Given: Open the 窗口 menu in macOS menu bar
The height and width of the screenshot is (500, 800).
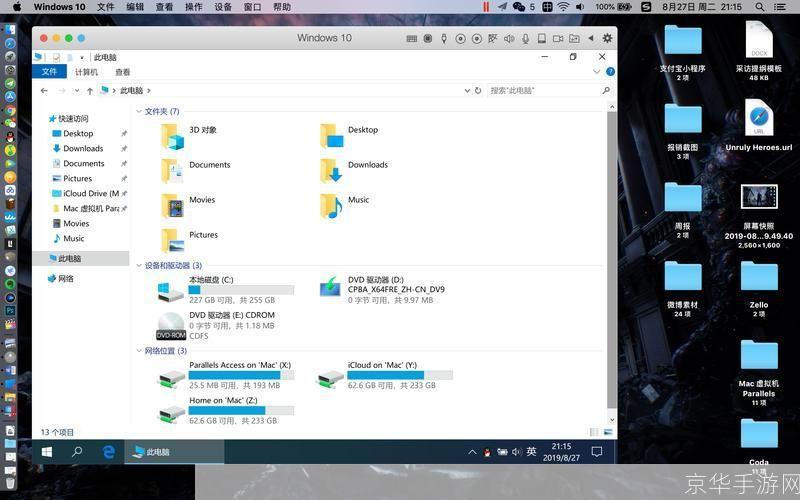Looking at the screenshot, I should 253,7.
